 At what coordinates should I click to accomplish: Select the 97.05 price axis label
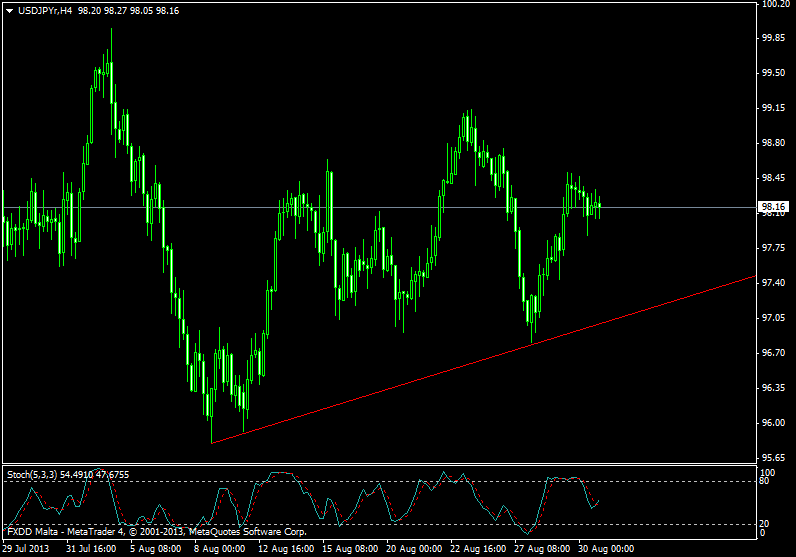click(x=774, y=318)
